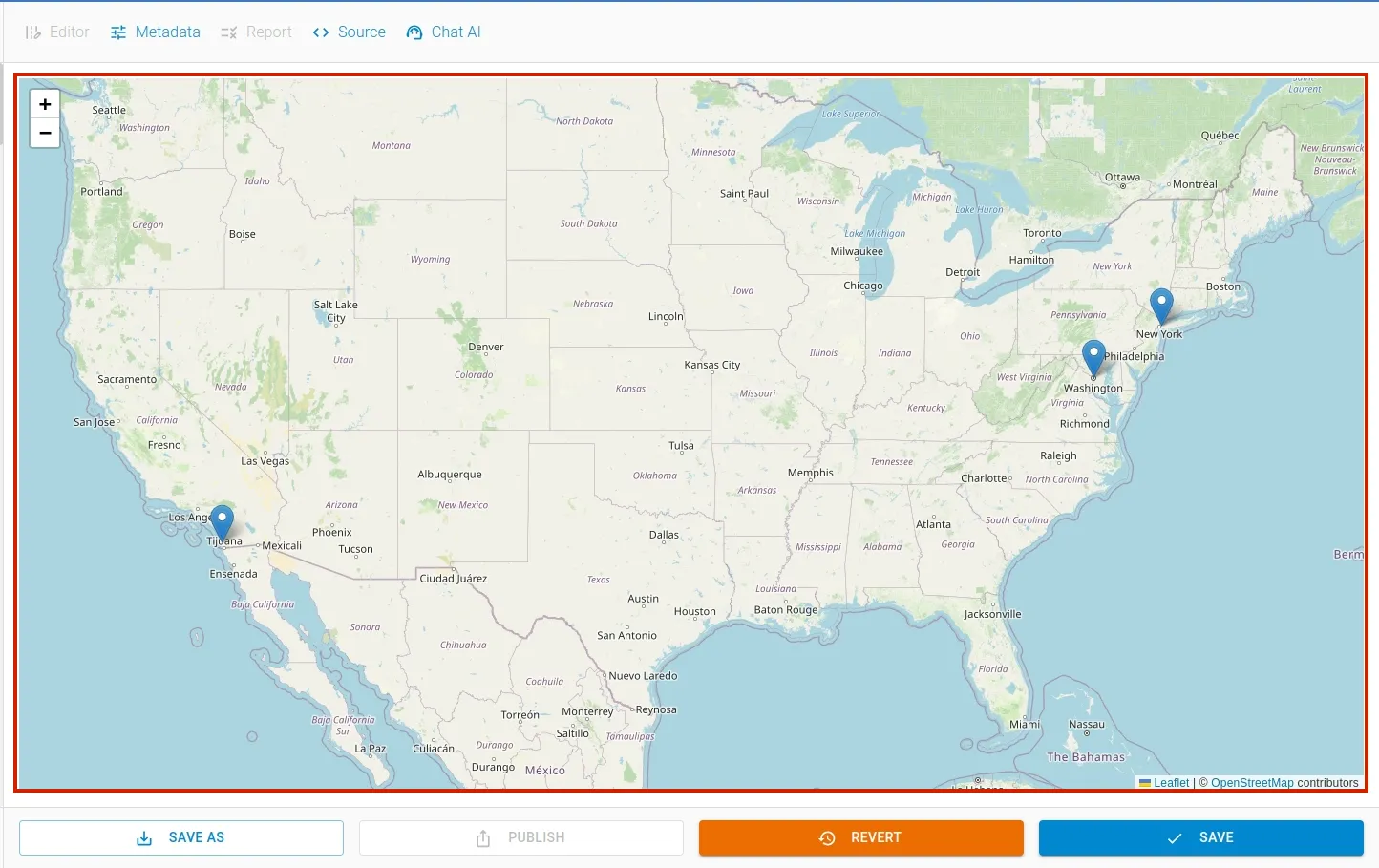Click the Chat AI headset icon
The width and height of the screenshot is (1379, 868).
[x=414, y=32]
